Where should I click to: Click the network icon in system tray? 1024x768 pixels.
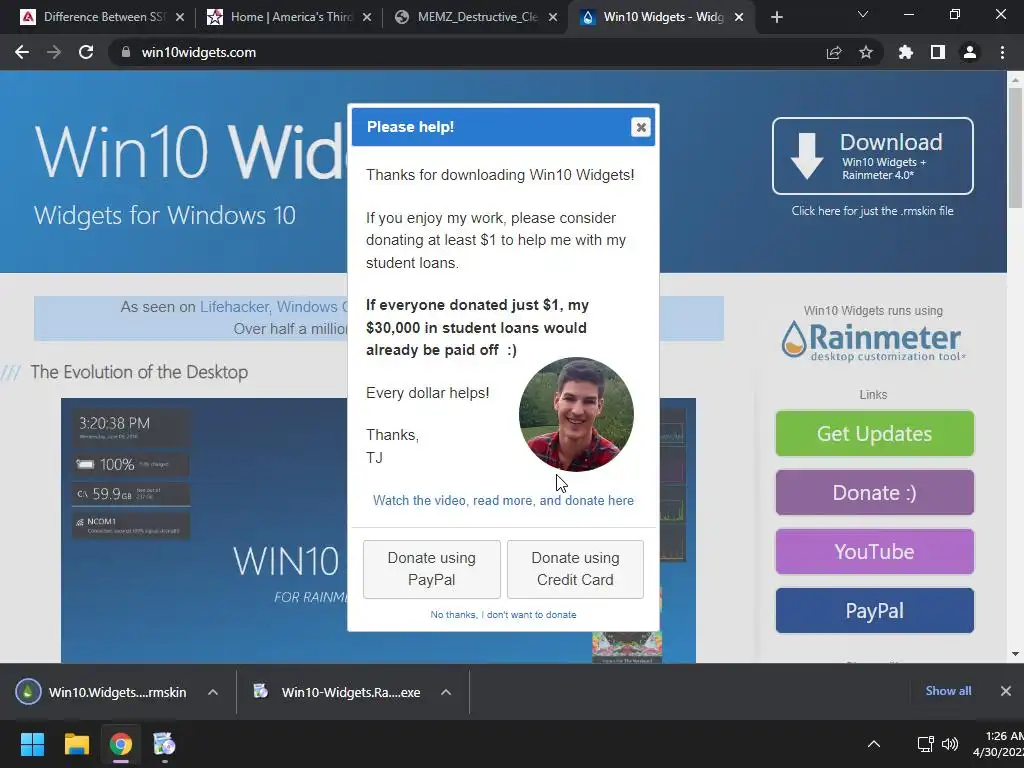[925, 744]
